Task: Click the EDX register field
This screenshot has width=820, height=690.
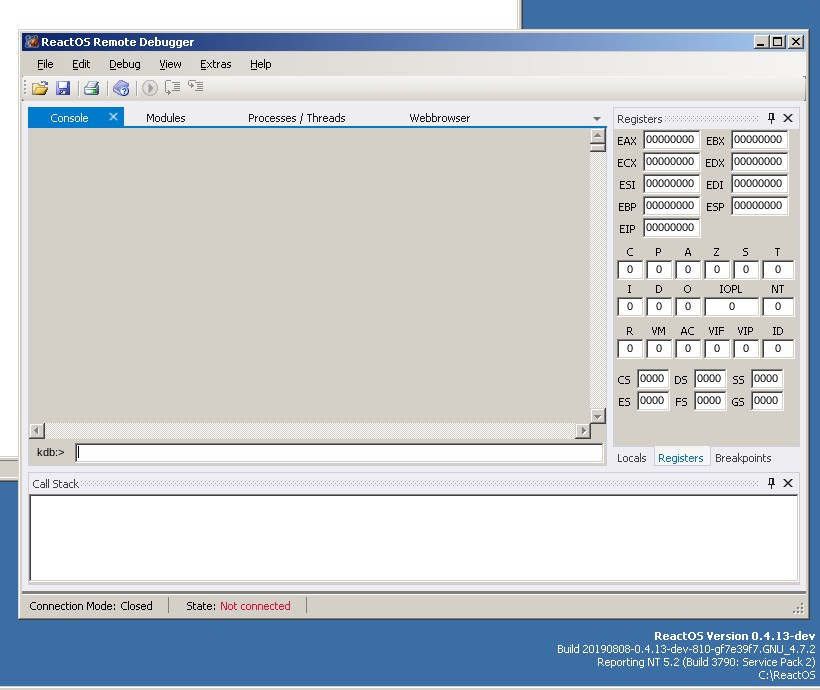Action: (x=759, y=162)
